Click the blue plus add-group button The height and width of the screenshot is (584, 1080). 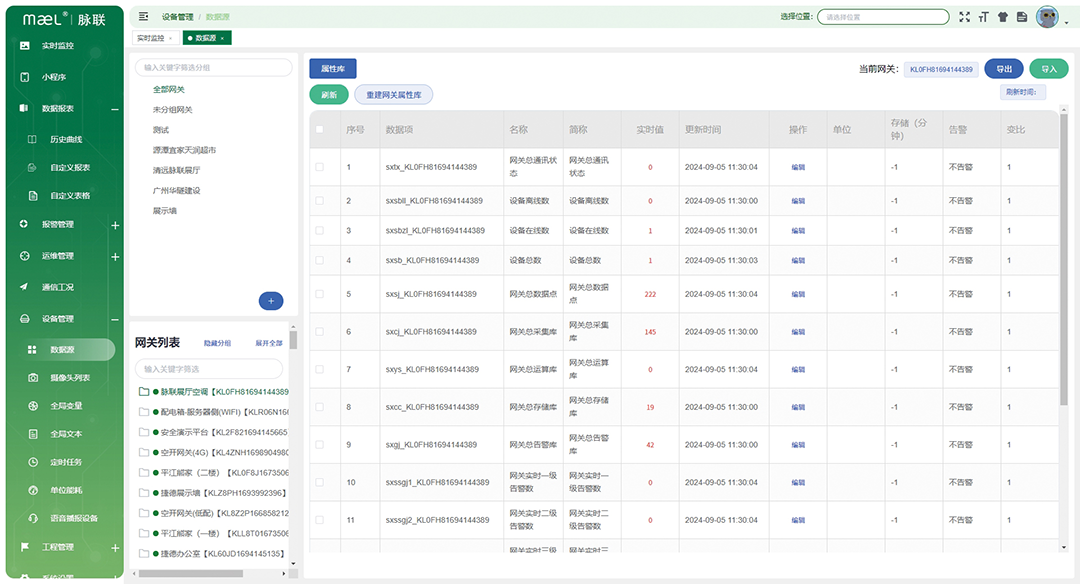[x=271, y=301]
